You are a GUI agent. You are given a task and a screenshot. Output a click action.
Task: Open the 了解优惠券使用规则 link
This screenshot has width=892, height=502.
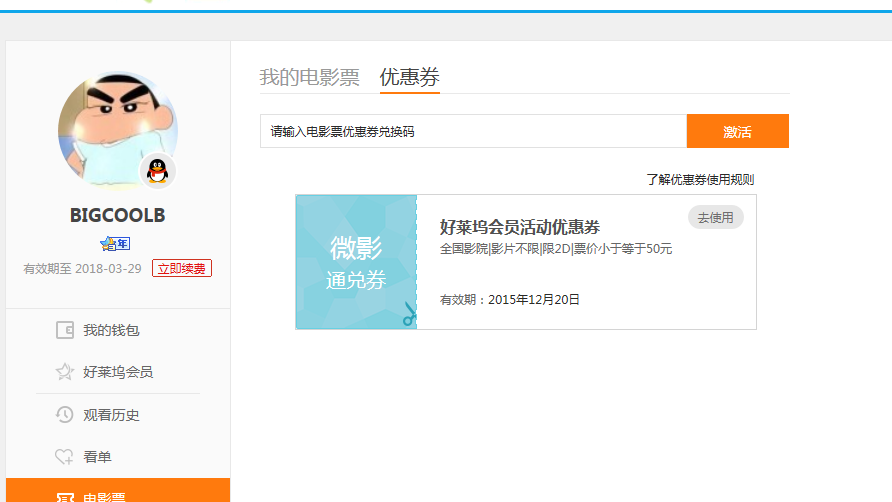click(x=700, y=180)
